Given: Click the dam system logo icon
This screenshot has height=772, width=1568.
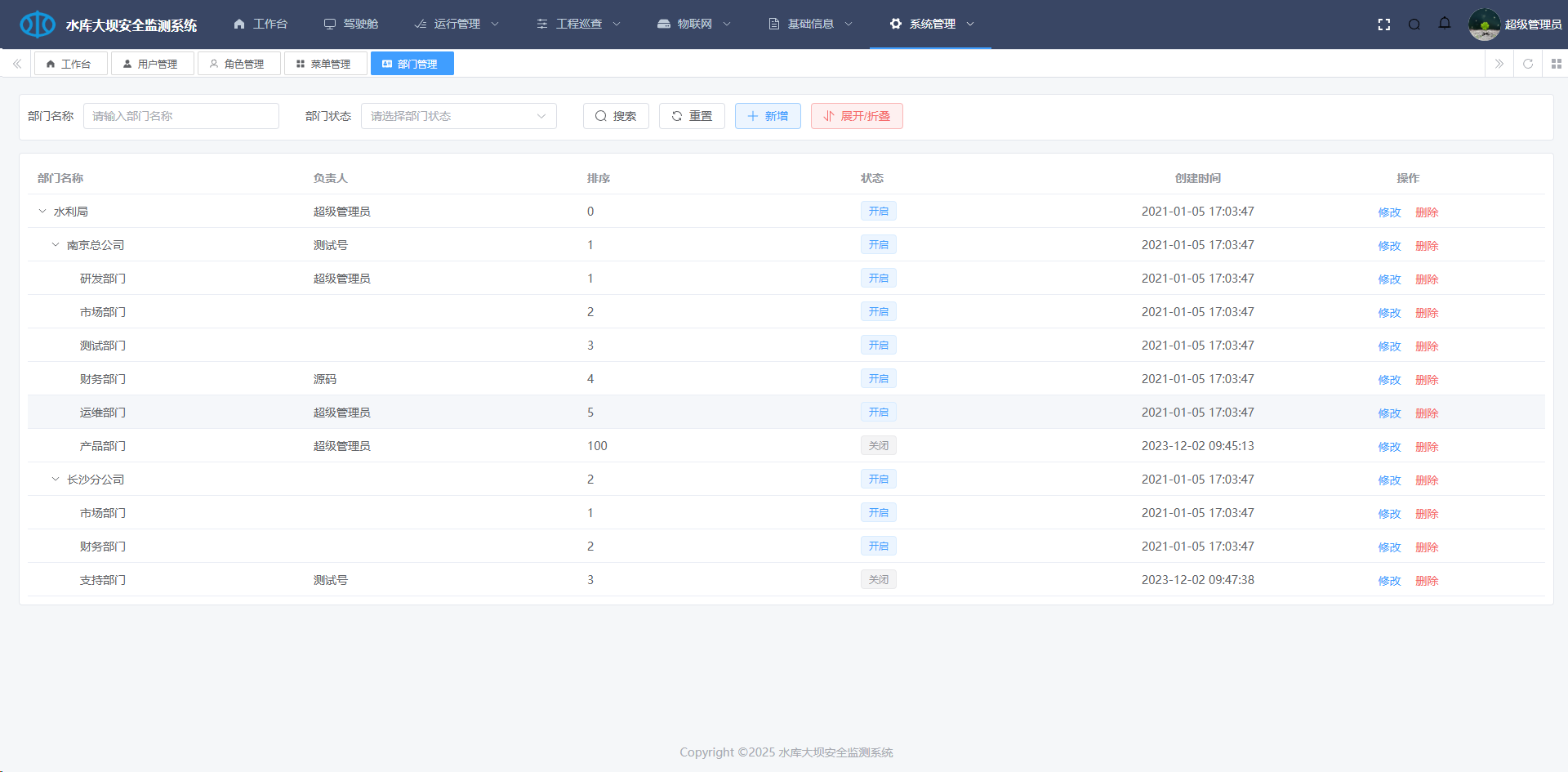Looking at the screenshot, I should tap(38, 25).
